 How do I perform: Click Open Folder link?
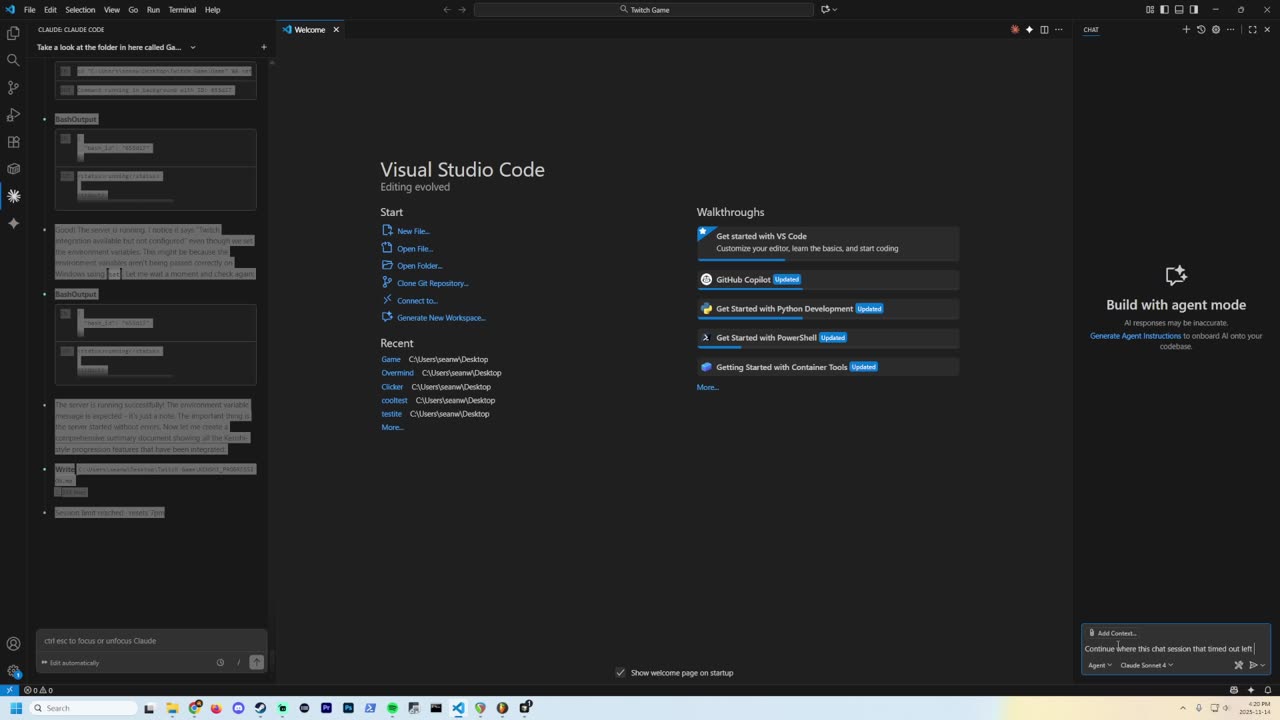pyautogui.click(x=420, y=266)
